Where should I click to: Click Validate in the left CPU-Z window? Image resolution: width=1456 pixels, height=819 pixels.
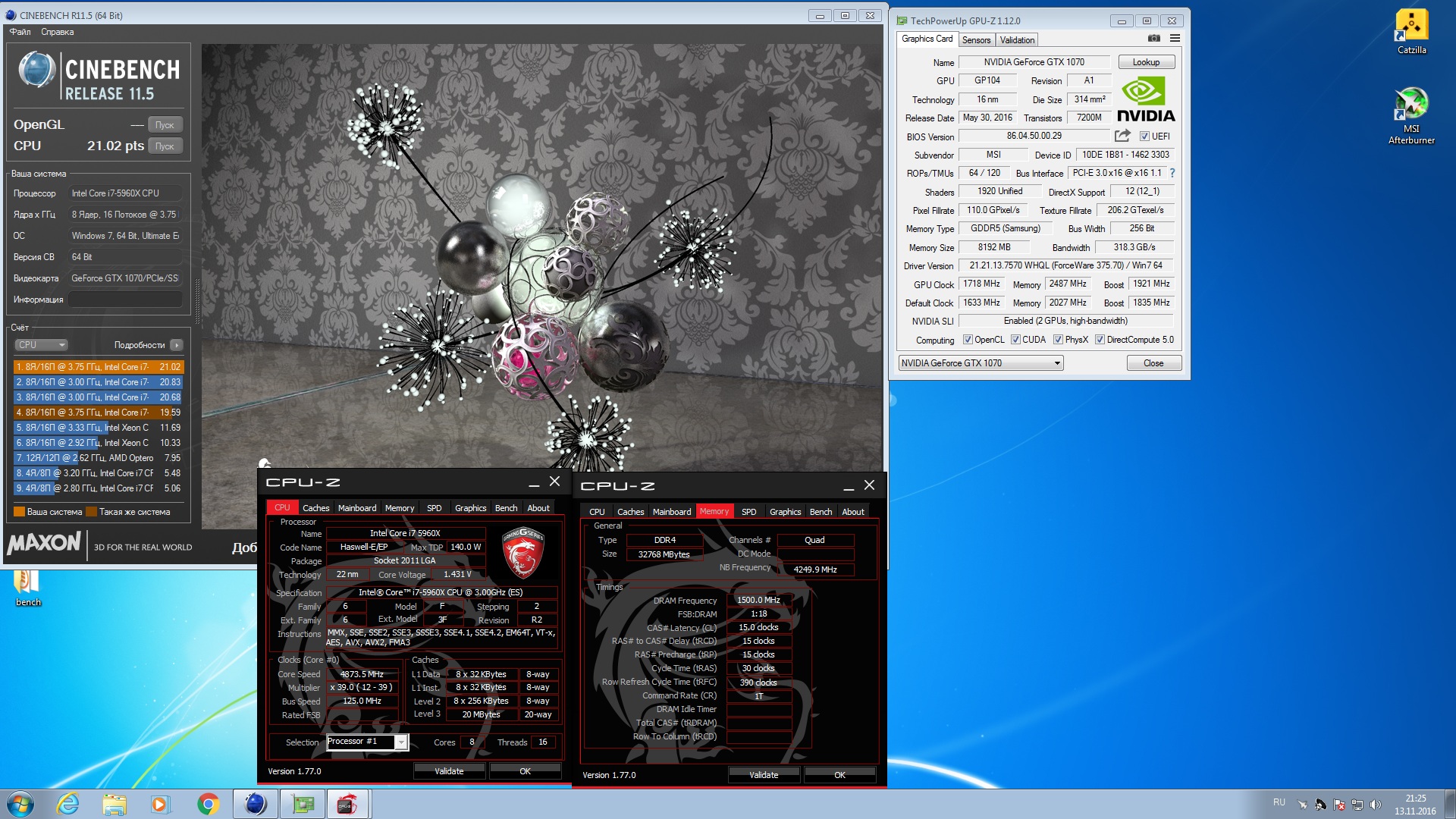[449, 771]
